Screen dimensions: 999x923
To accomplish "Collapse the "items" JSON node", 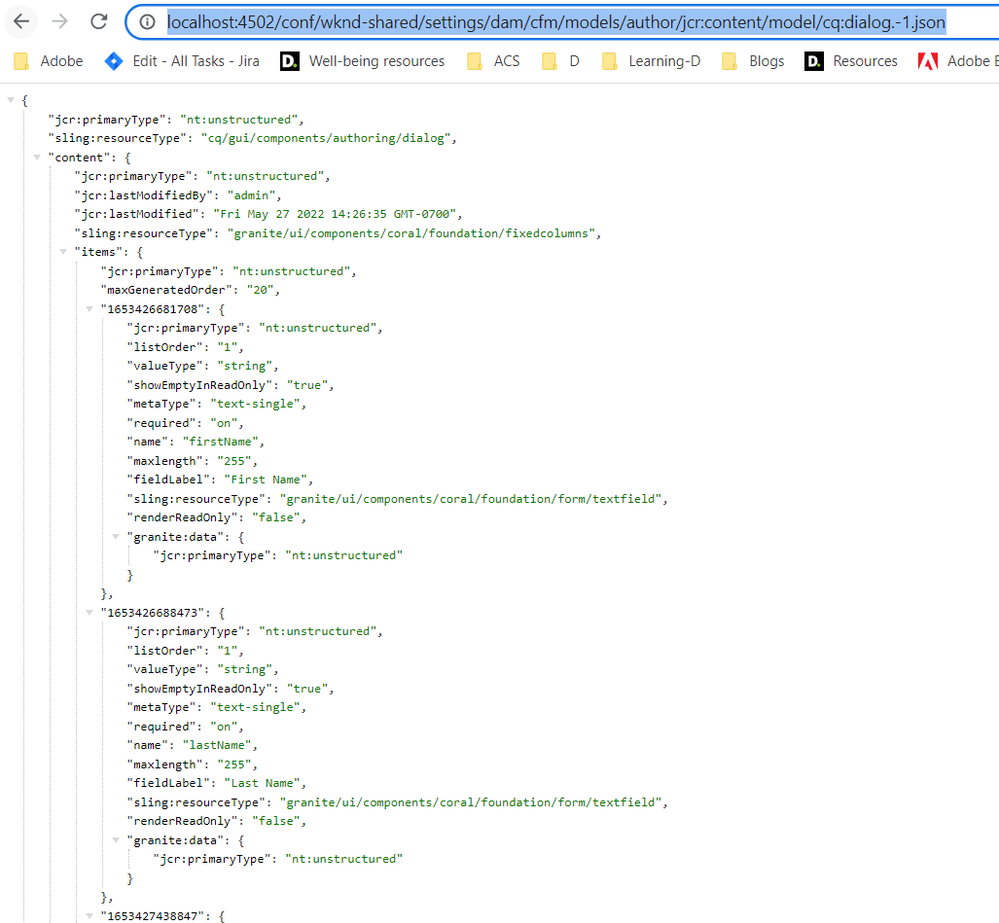I will [64, 252].
